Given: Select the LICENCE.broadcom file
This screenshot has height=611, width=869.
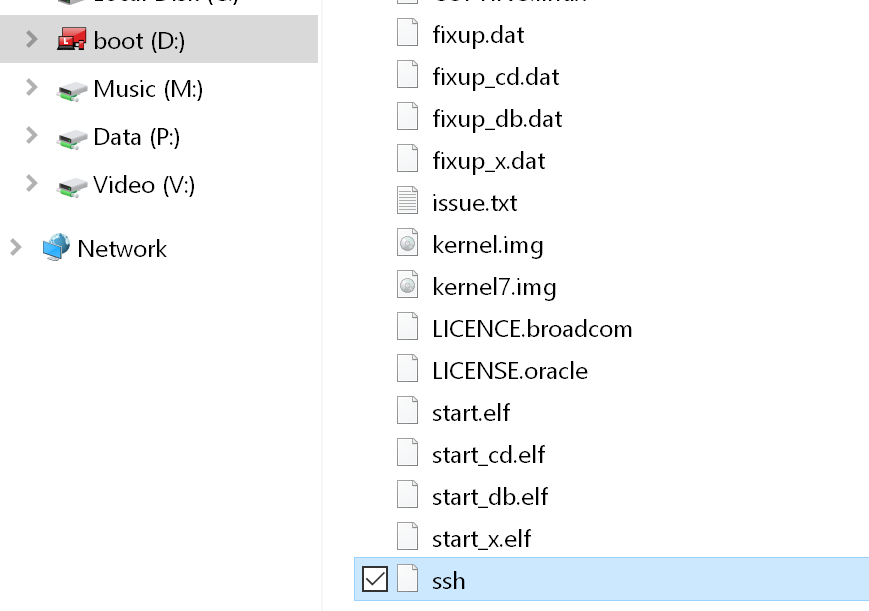Looking at the screenshot, I should tap(532, 329).
